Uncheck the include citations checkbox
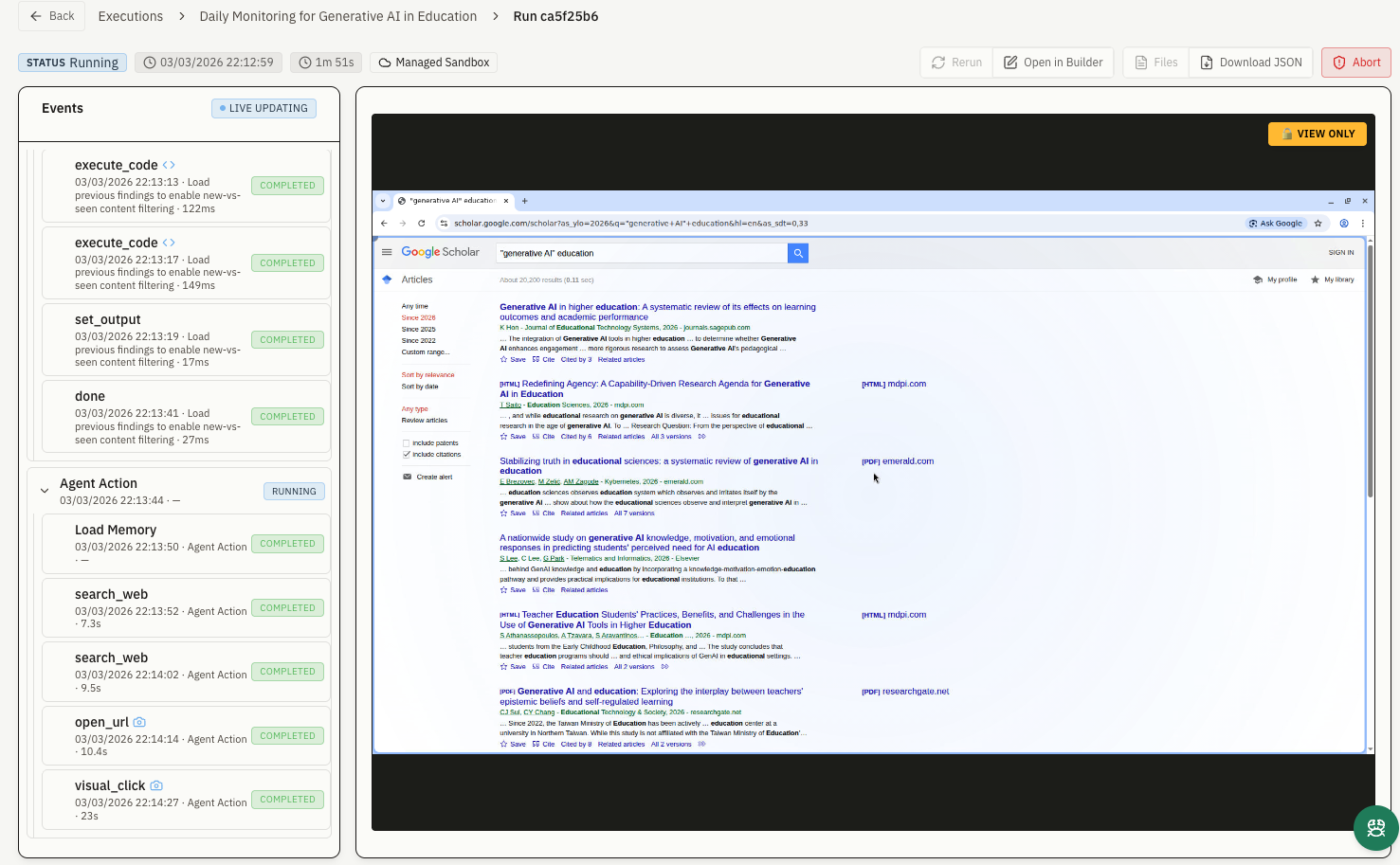 (x=407, y=455)
